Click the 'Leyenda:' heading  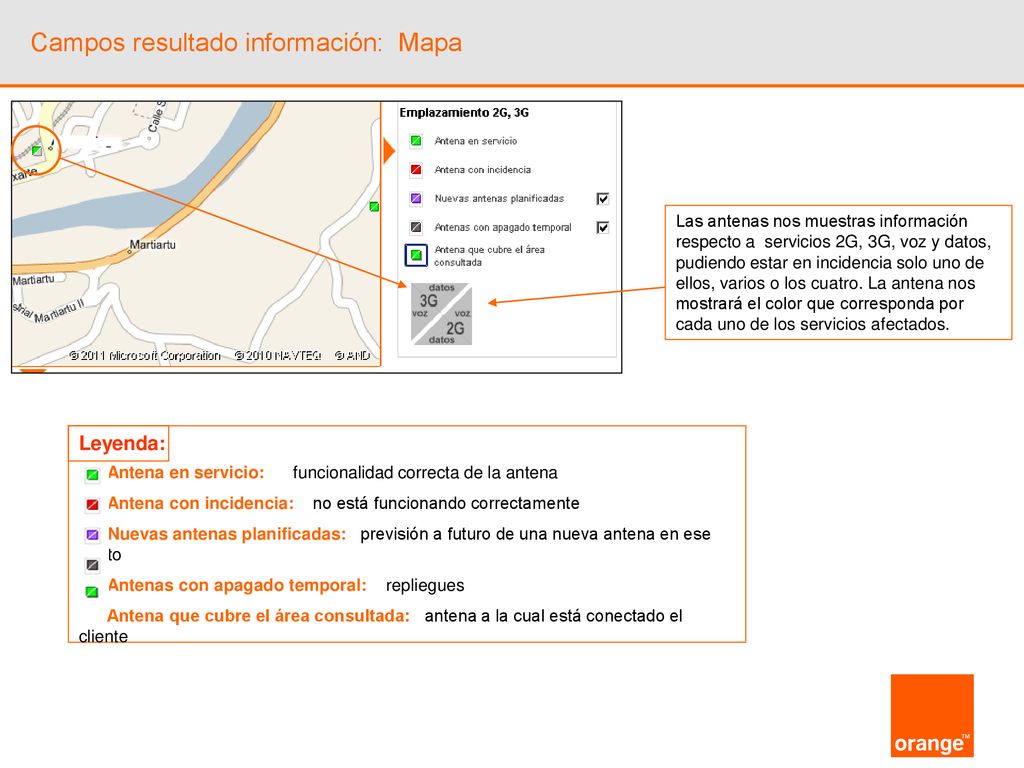122,443
